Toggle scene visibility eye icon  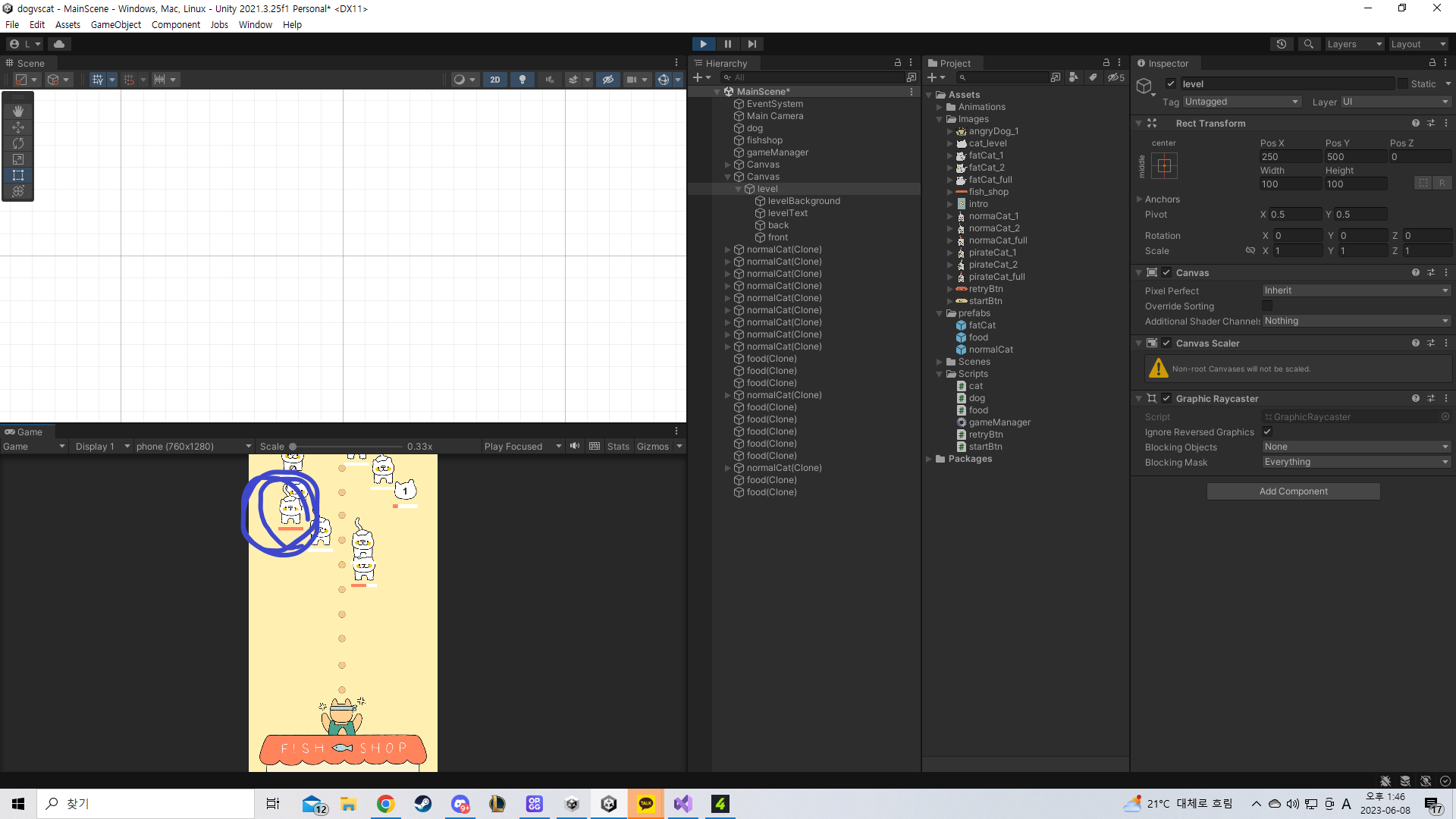point(607,80)
